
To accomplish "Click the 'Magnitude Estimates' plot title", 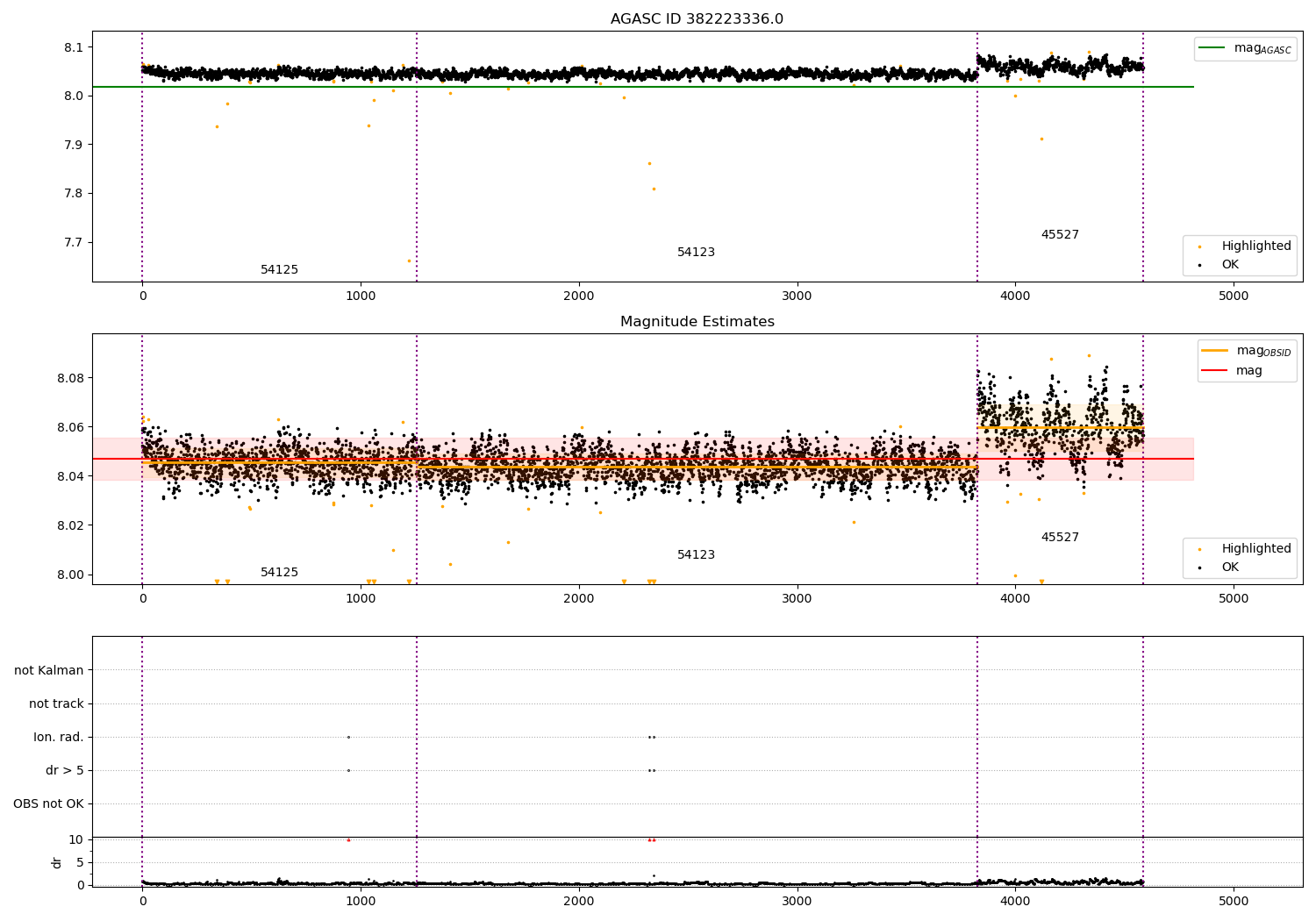I will click(x=697, y=322).
